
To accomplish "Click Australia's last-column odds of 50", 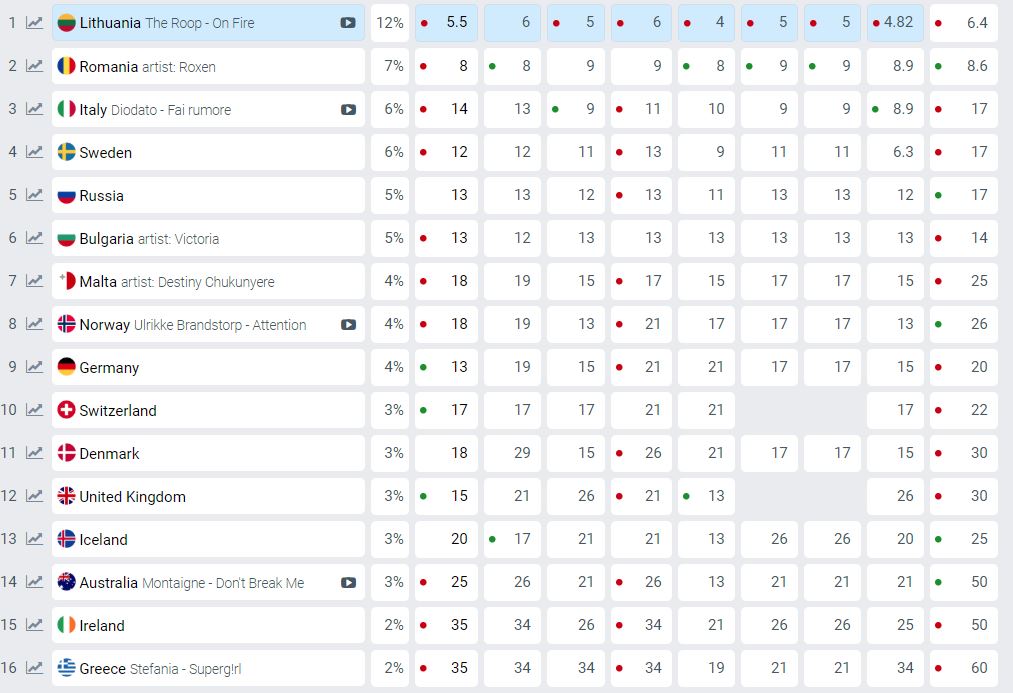I will [x=963, y=582].
